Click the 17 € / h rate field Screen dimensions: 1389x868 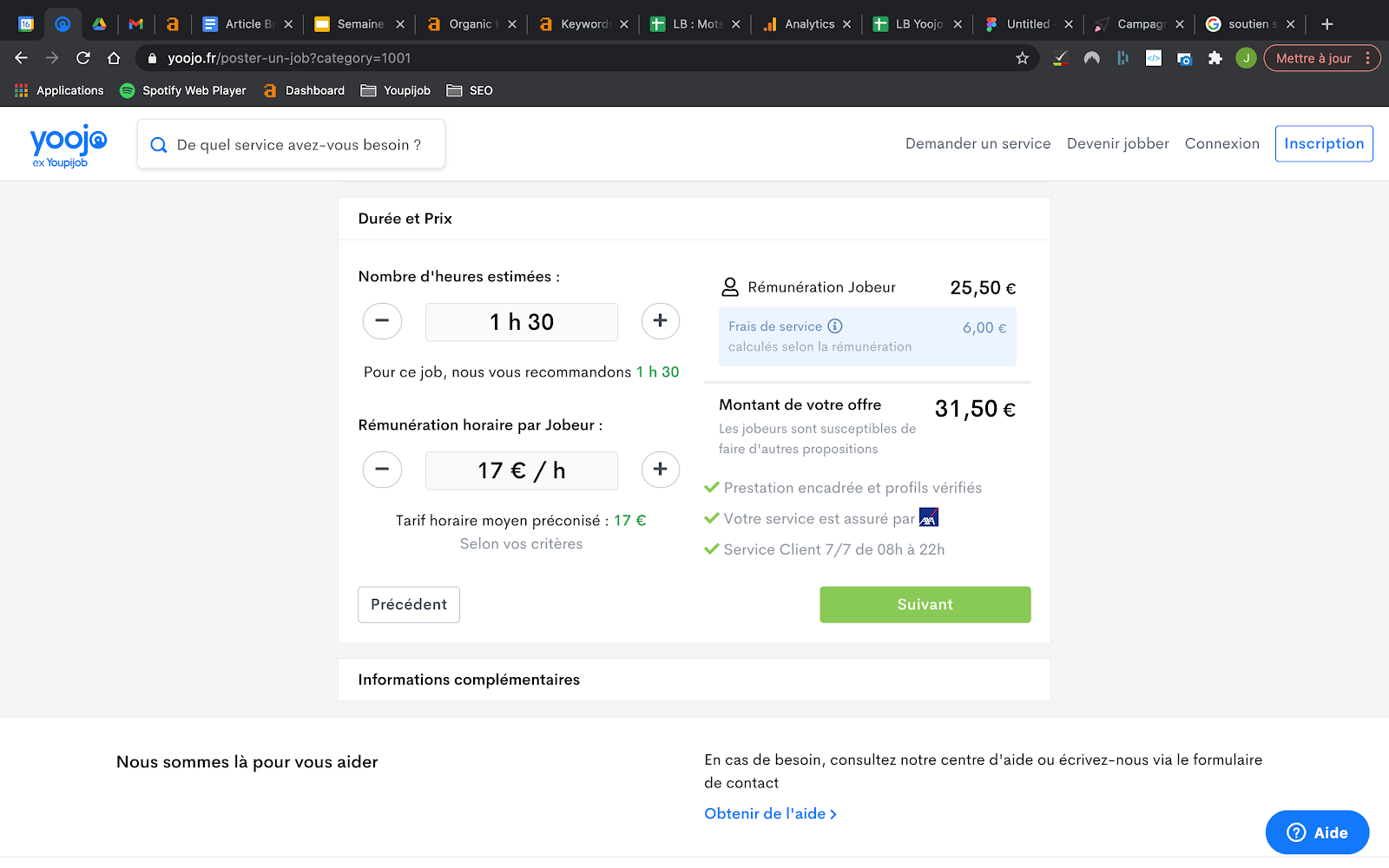(522, 470)
